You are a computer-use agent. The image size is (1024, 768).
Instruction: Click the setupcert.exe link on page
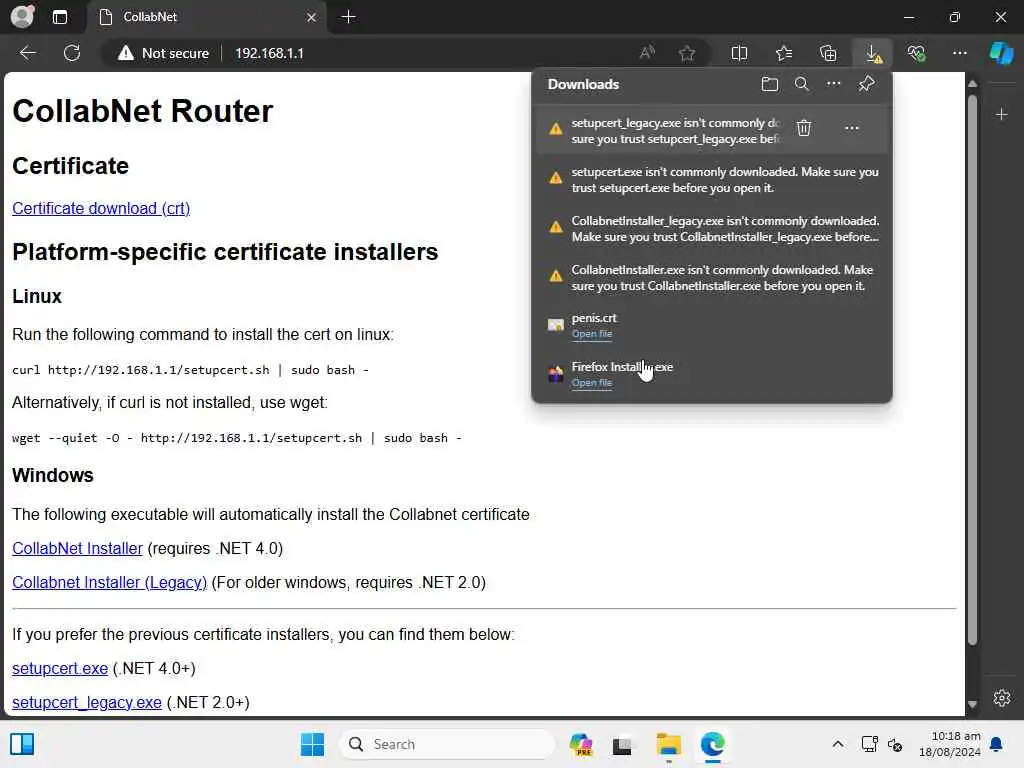click(60, 669)
